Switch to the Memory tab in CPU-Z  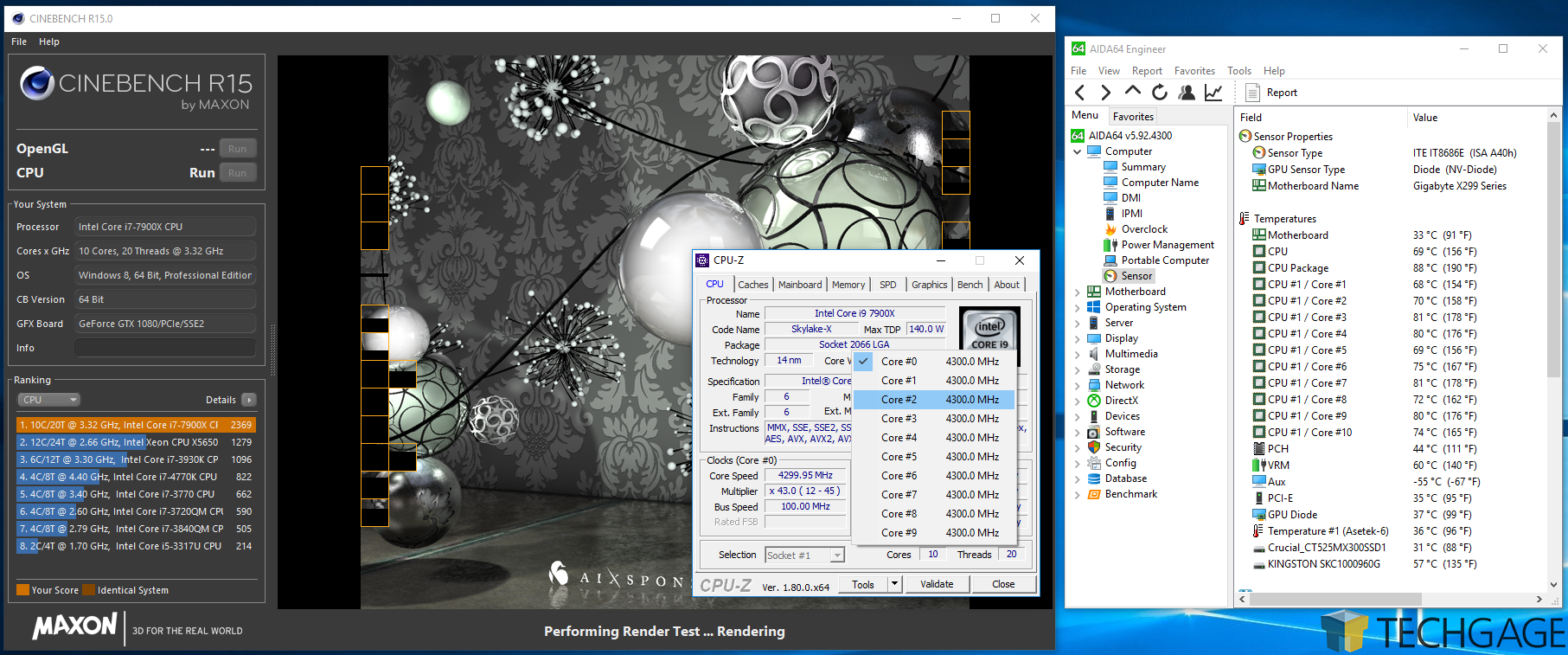coord(848,285)
